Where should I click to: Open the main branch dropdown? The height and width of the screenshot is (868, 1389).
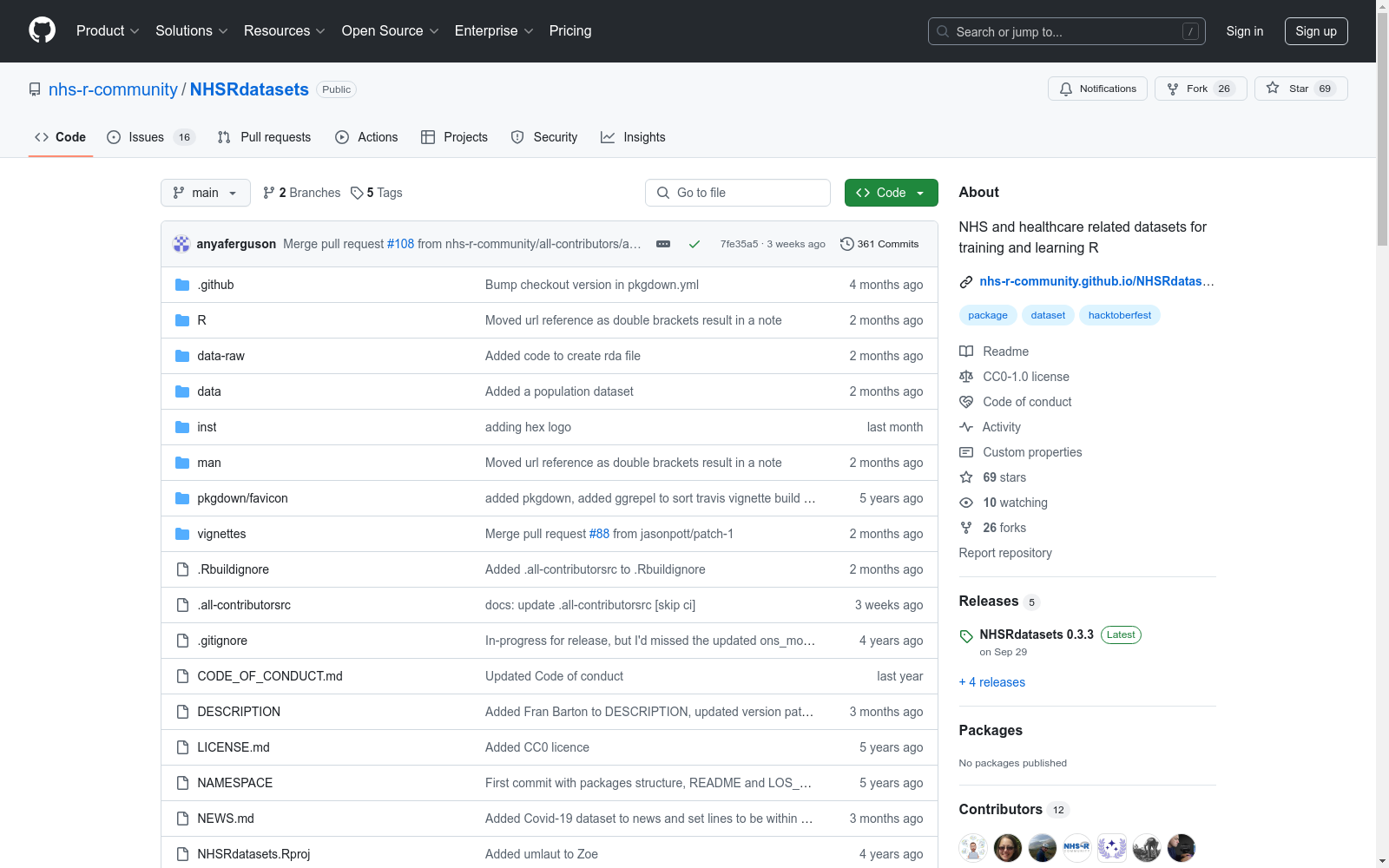pyautogui.click(x=206, y=193)
